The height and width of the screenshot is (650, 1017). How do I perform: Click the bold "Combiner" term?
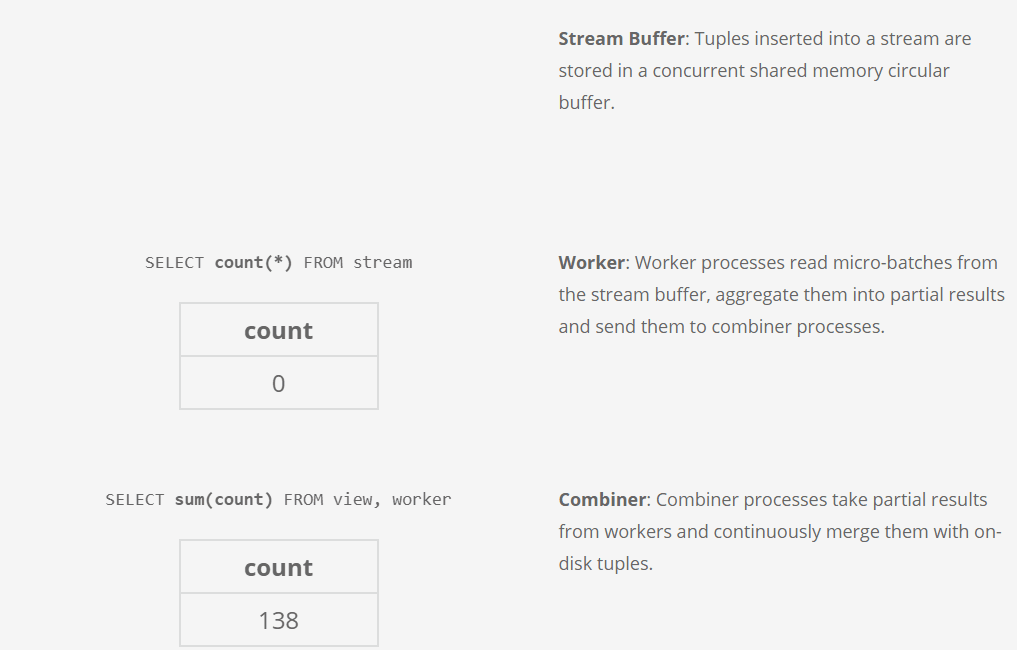click(x=602, y=500)
